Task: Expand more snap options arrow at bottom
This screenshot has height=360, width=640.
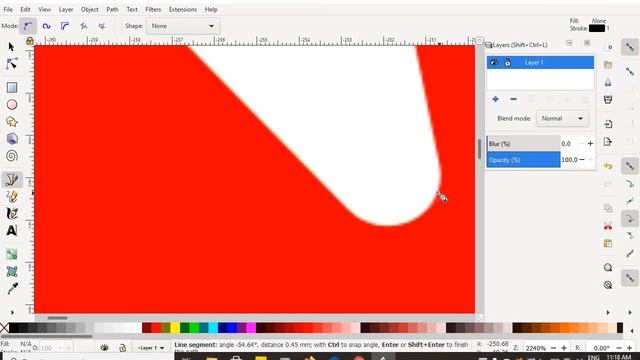Action: click(630, 312)
